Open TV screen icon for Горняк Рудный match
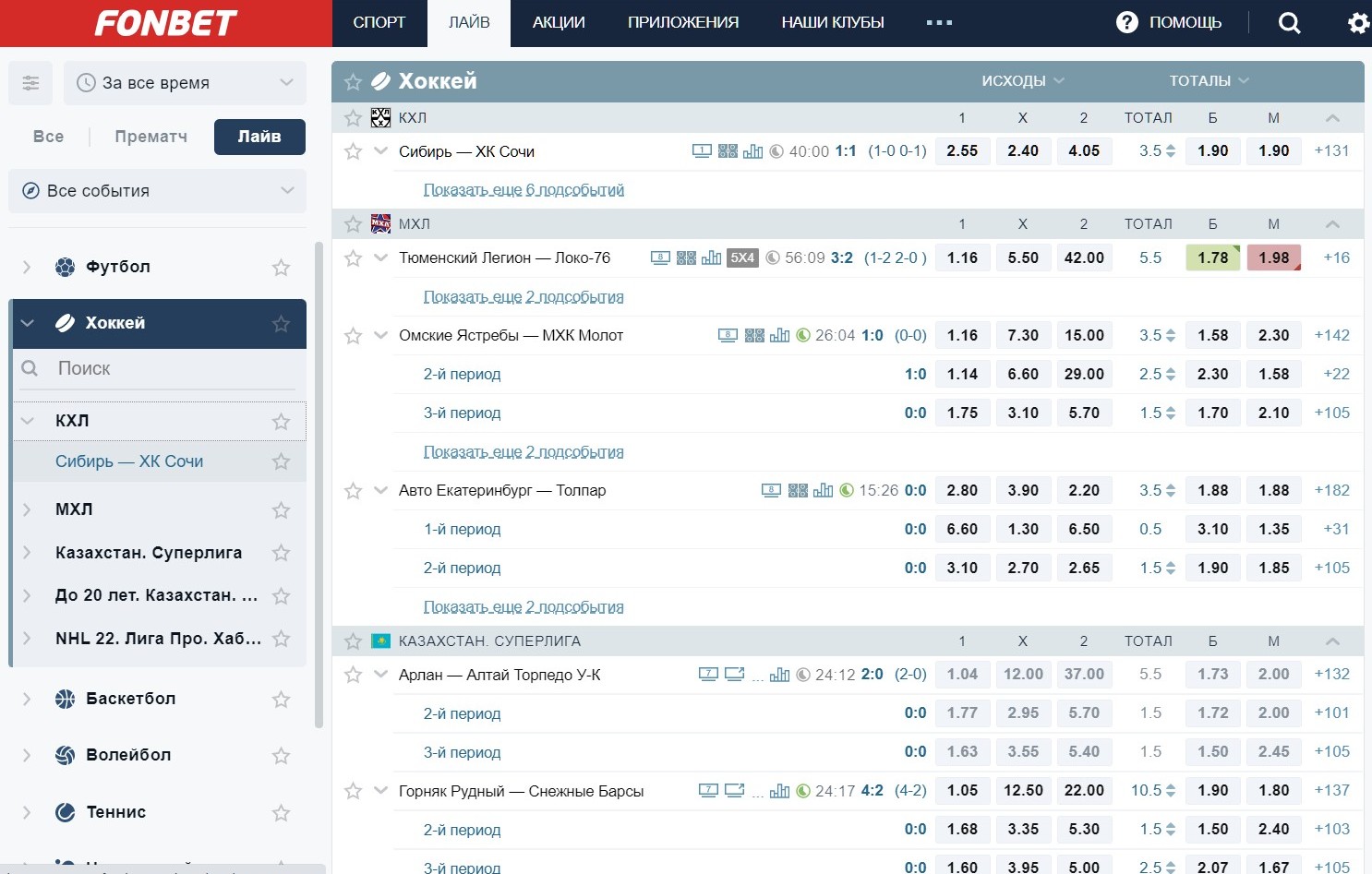This screenshot has height=874, width=1372. (x=708, y=791)
